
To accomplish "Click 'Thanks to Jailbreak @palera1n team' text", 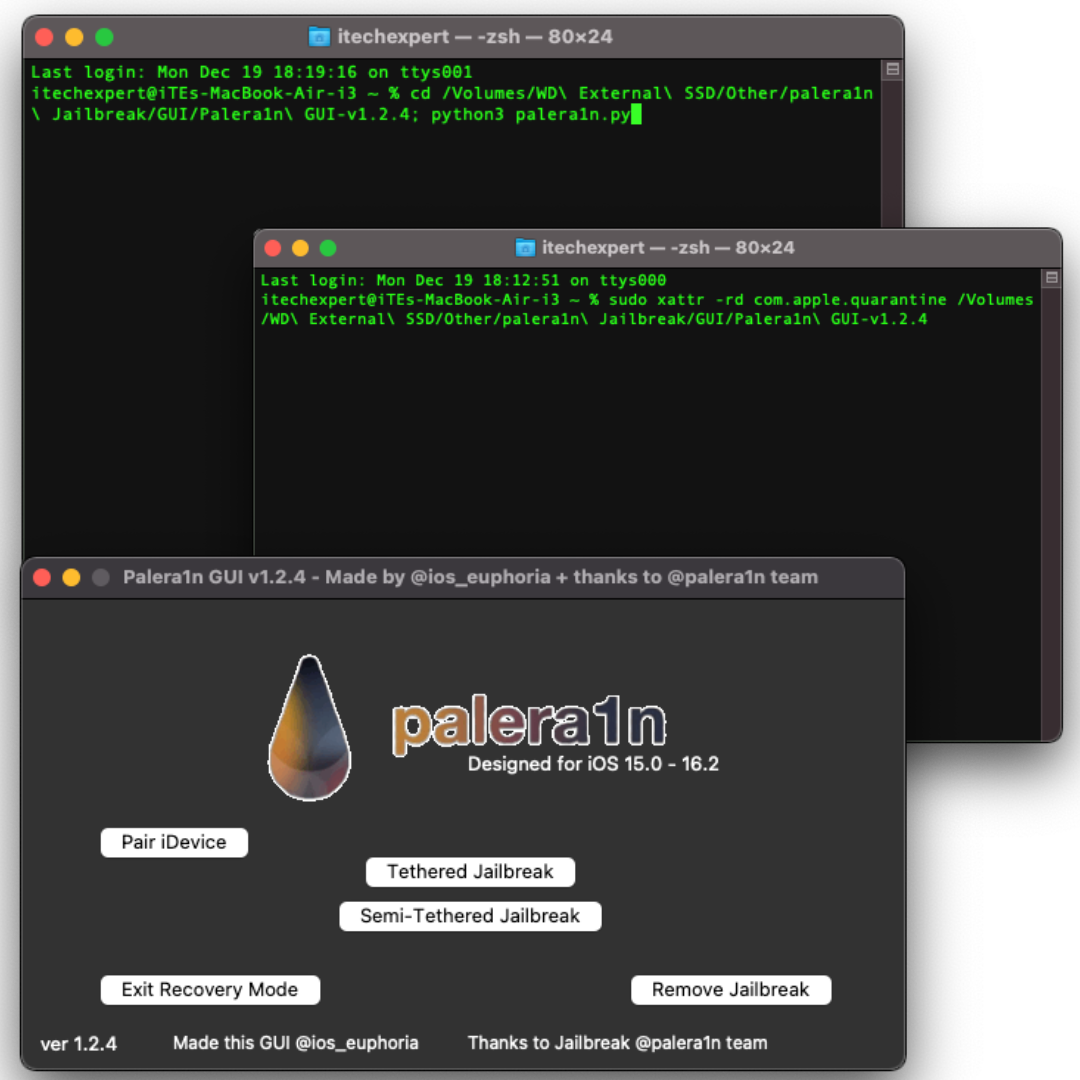I will [617, 1043].
